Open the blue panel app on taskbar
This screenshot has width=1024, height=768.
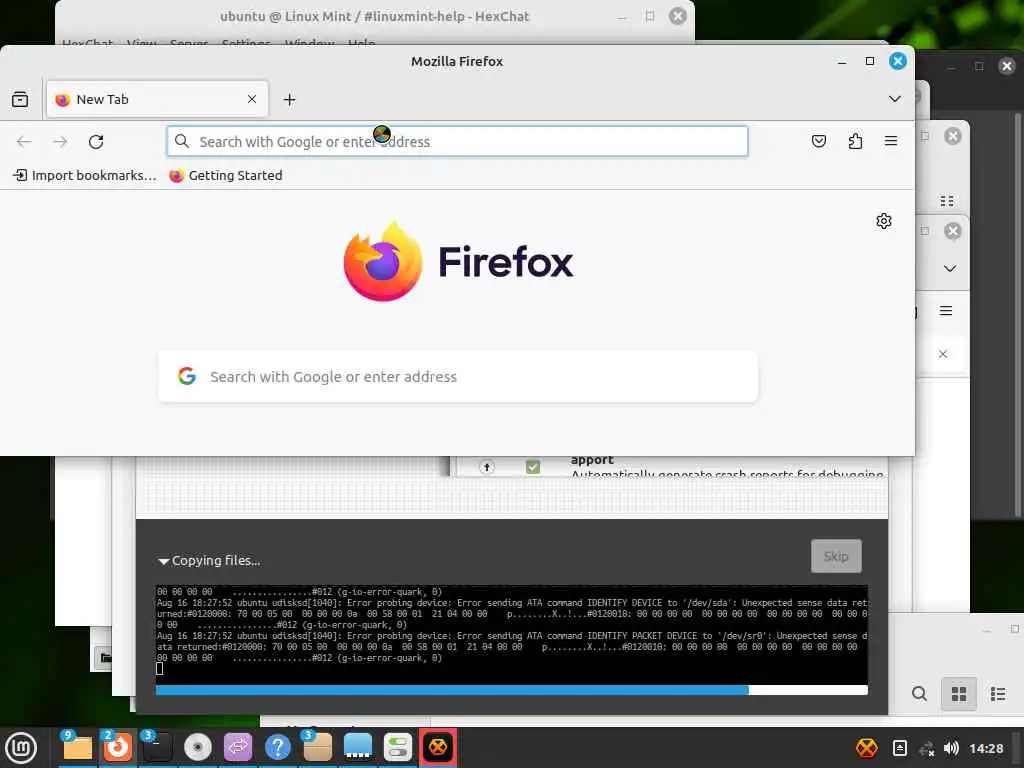(x=358, y=748)
